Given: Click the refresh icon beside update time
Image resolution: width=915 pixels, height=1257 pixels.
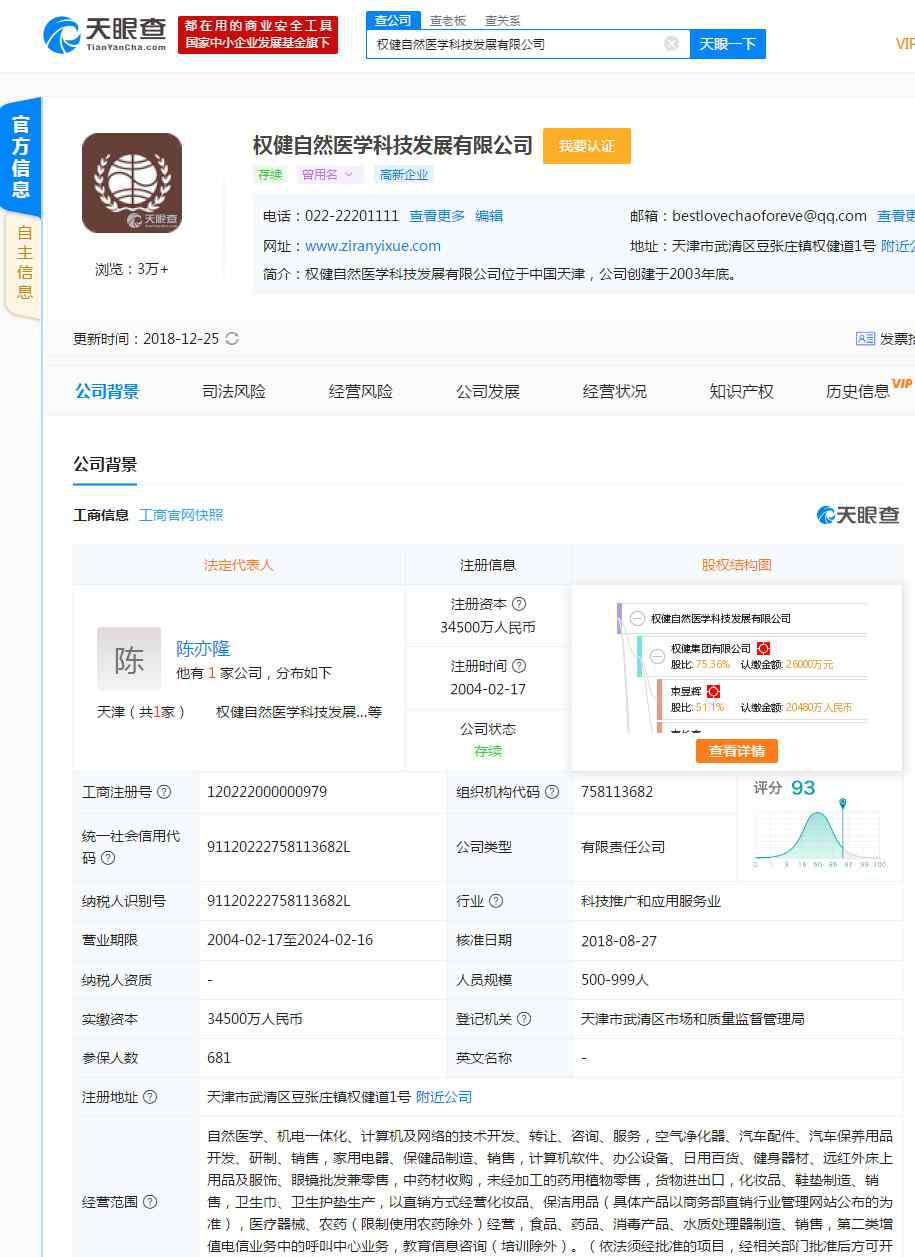Looking at the screenshot, I should 232,338.
